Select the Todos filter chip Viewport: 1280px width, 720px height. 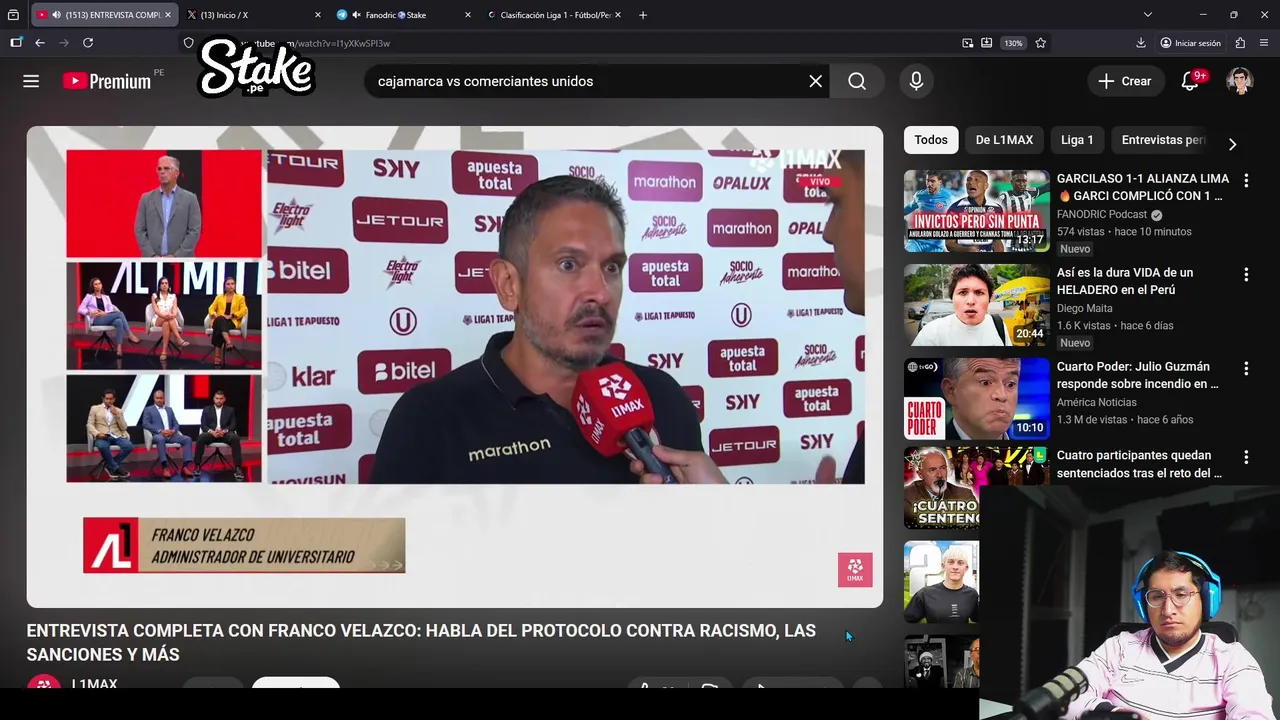pyautogui.click(x=931, y=140)
